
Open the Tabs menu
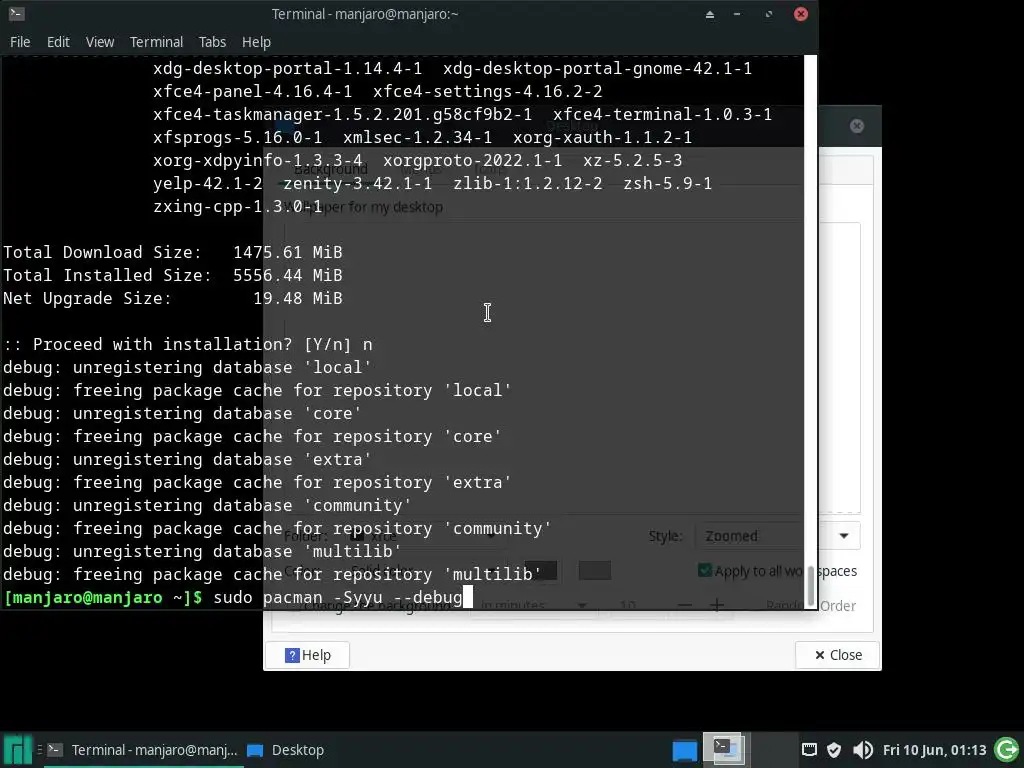pos(212,42)
